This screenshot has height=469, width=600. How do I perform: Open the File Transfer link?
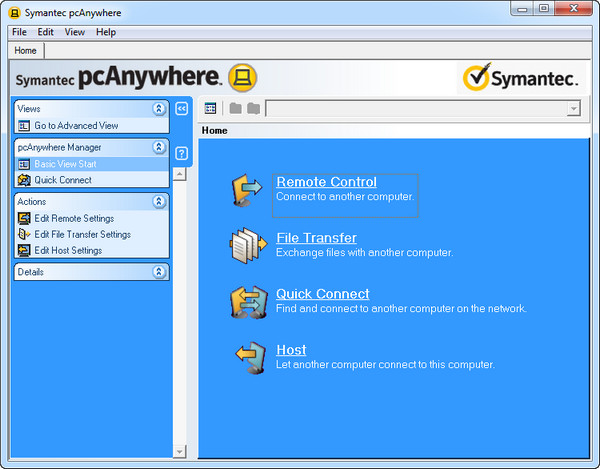tap(316, 238)
